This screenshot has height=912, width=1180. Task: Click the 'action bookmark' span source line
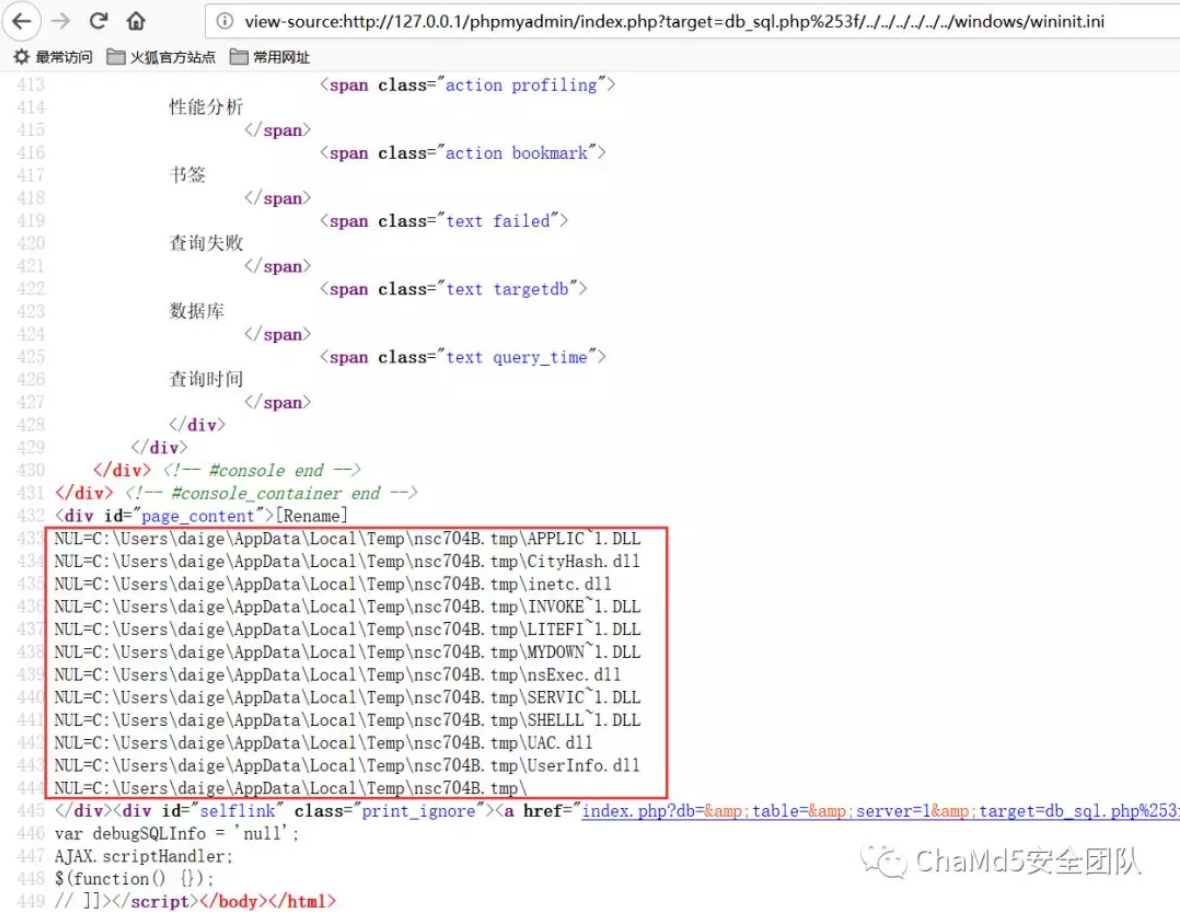coord(463,153)
